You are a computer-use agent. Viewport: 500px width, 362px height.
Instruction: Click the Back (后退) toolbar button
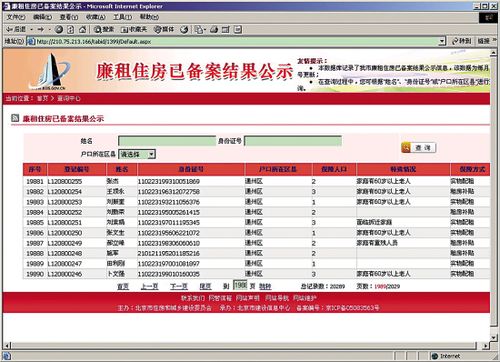click(x=16, y=29)
